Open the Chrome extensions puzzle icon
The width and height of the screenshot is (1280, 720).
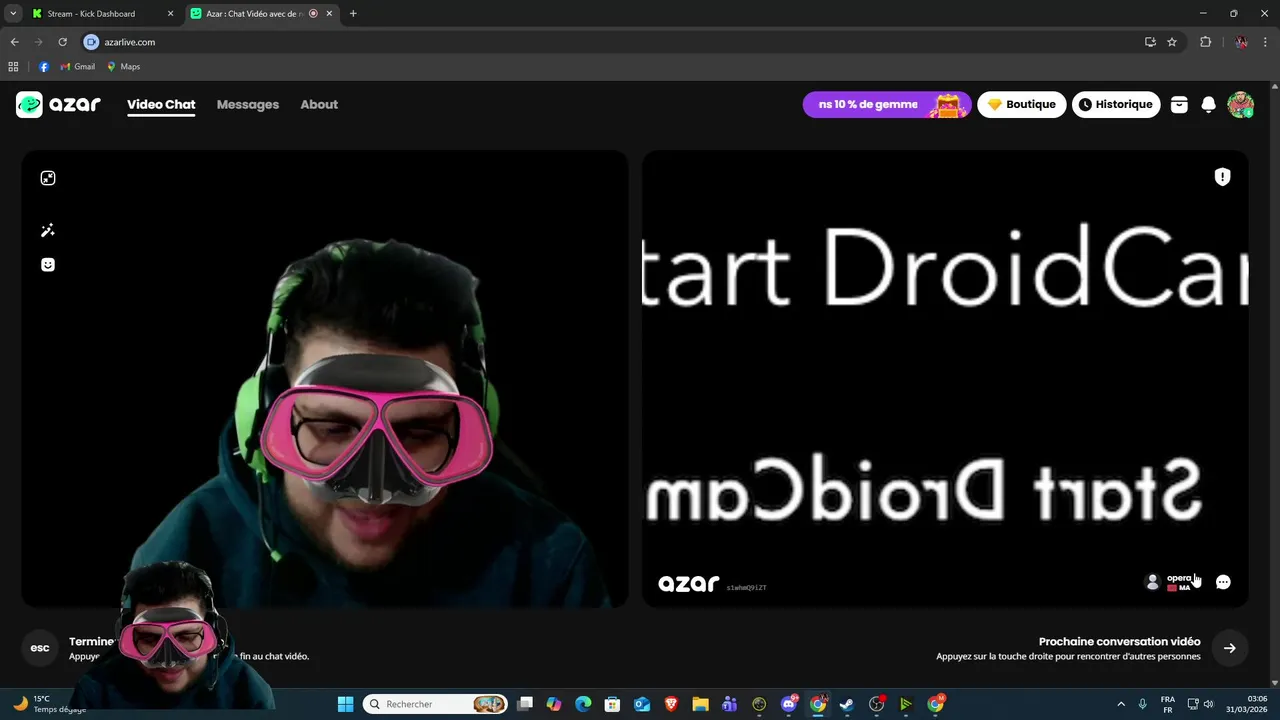click(1205, 42)
